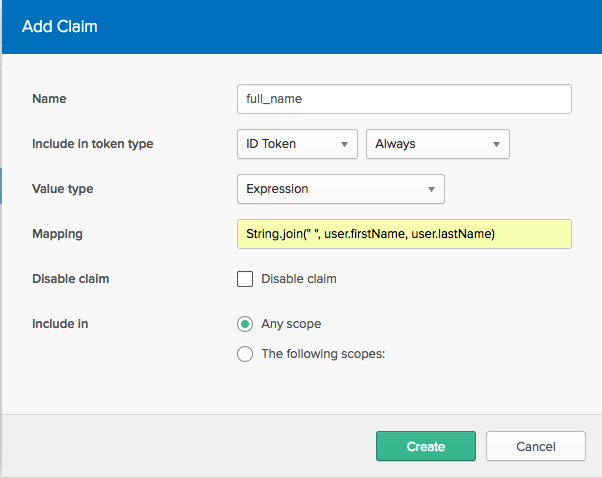Open the ID Token type dropdown
This screenshot has height=478, width=602.
tap(297, 144)
